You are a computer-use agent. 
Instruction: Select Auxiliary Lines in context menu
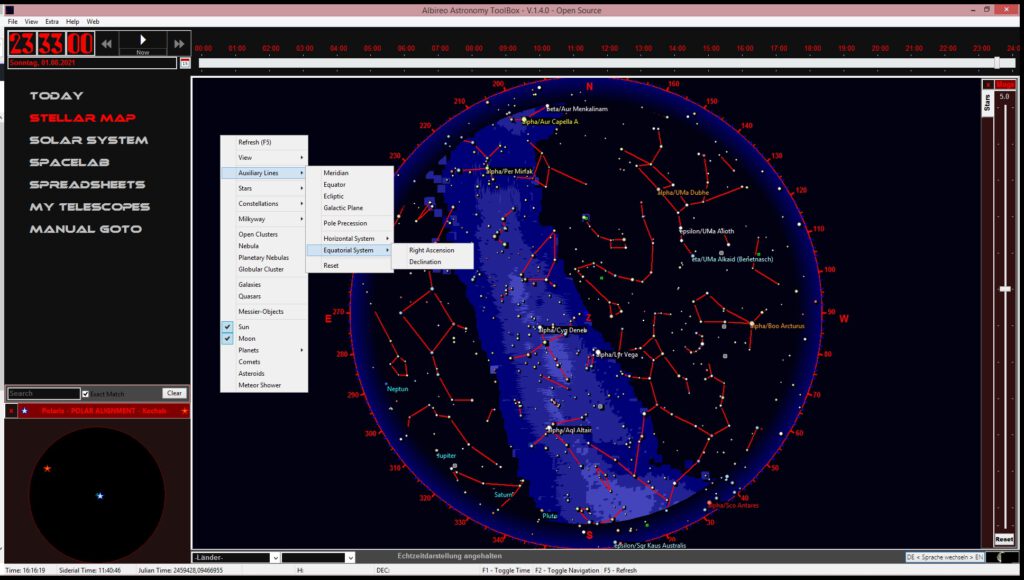[264, 173]
